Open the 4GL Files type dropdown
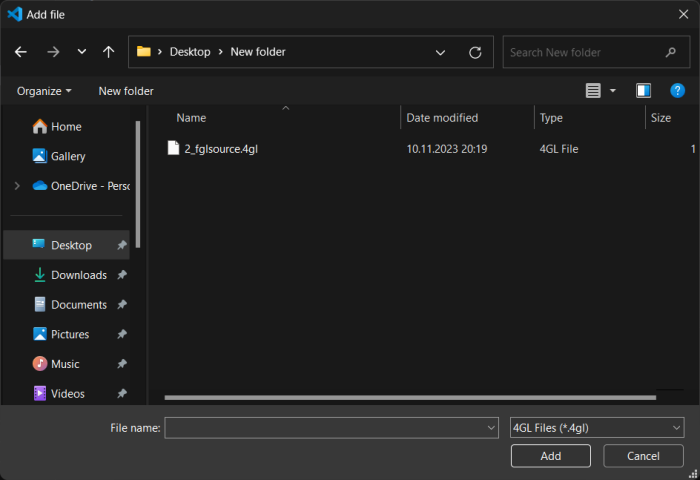 (597, 428)
